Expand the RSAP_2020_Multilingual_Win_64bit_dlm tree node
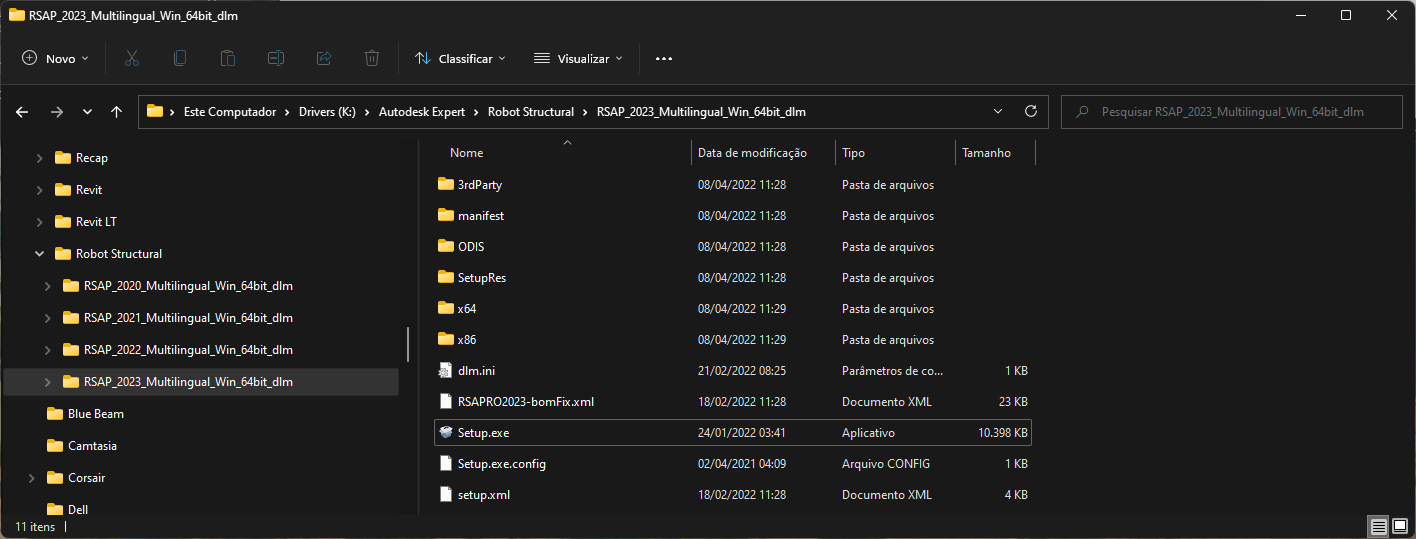This screenshot has height=539, width=1416. pos(48,286)
